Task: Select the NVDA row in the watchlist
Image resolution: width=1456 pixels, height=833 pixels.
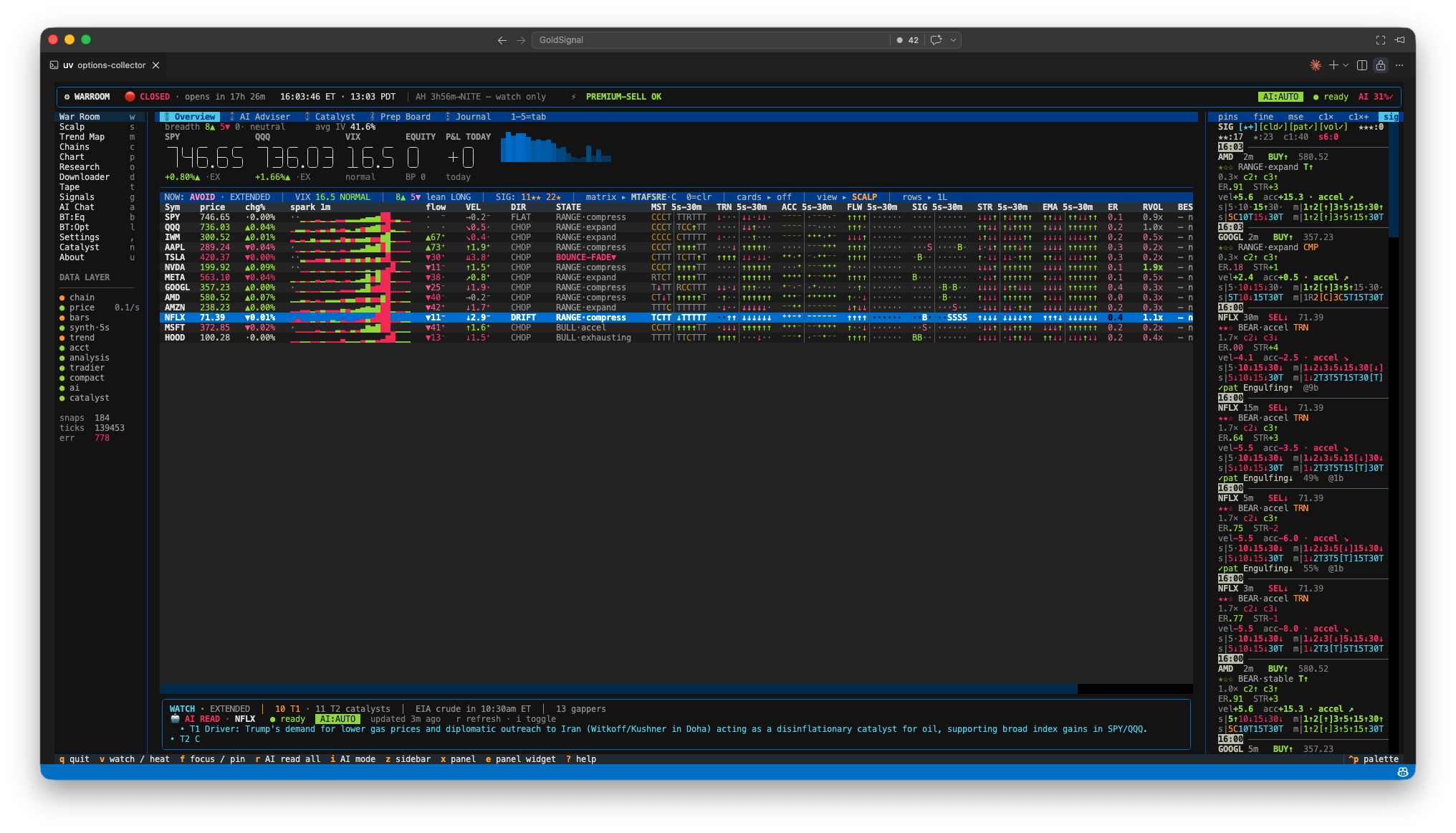Action: tap(676, 267)
